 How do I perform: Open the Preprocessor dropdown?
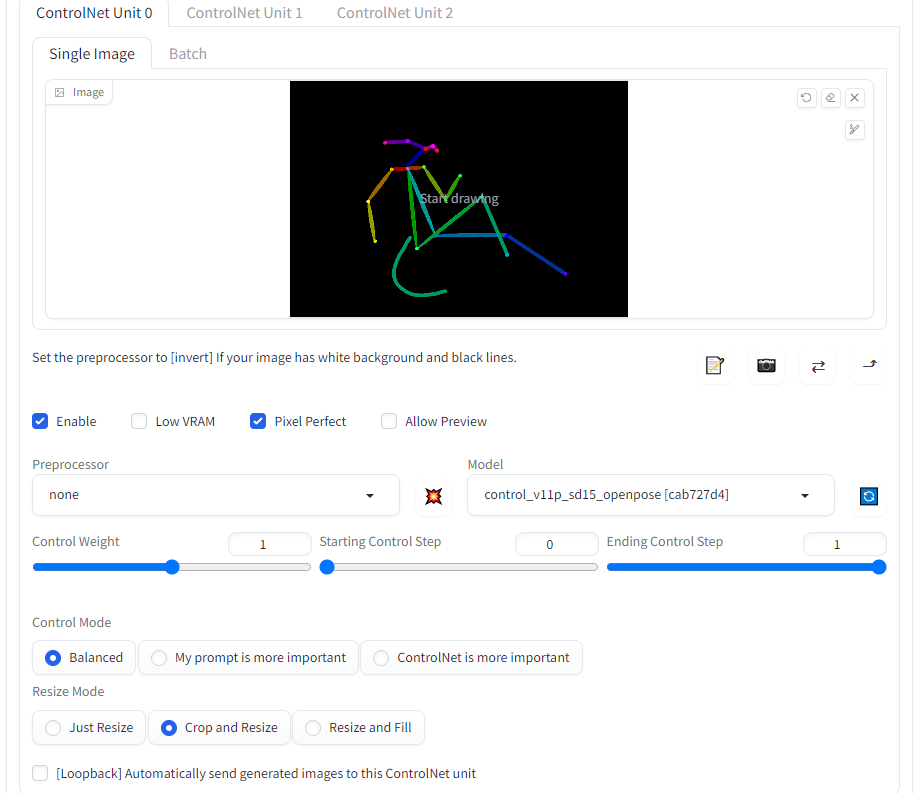pyautogui.click(x=215, y=495)
